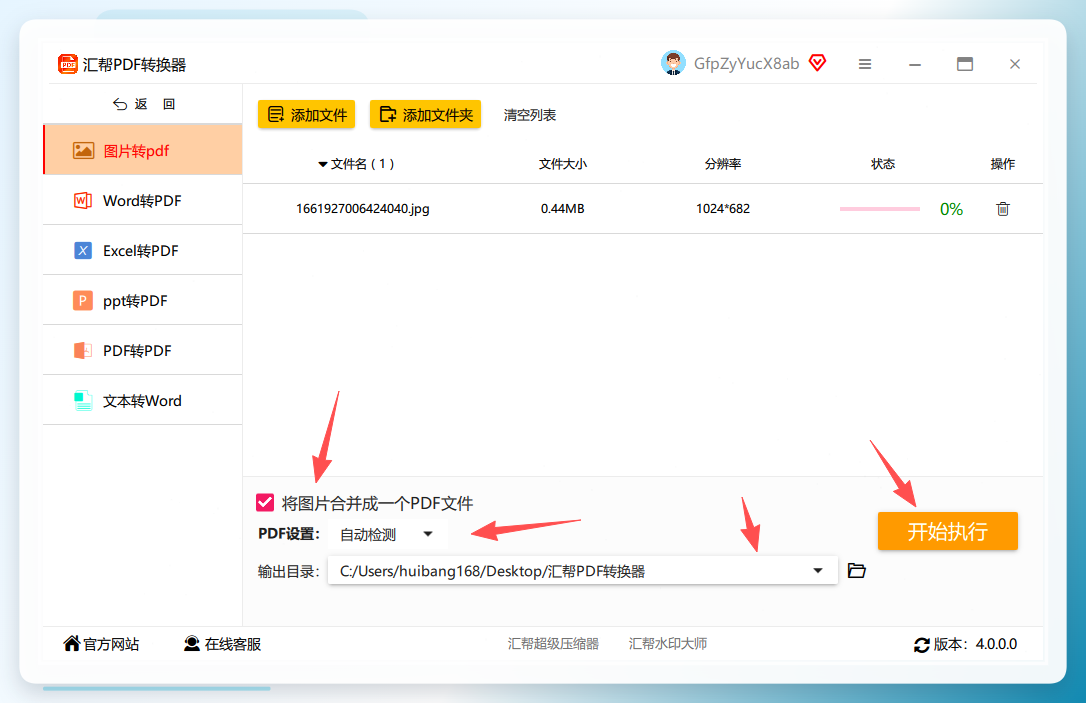Click 清空列表 to clear list

tap(530, 115)
